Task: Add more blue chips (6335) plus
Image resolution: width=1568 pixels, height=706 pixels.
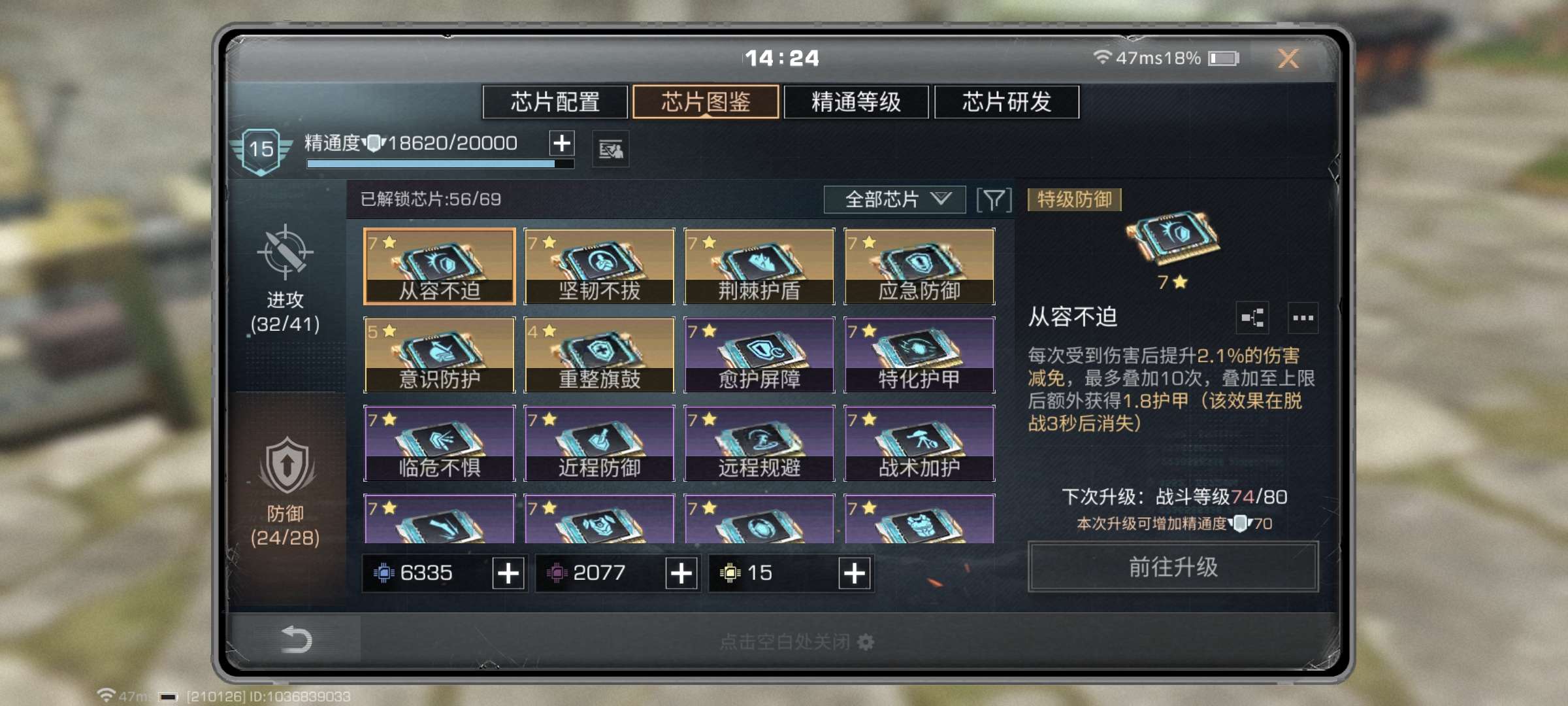Action: tap(508, 573)
